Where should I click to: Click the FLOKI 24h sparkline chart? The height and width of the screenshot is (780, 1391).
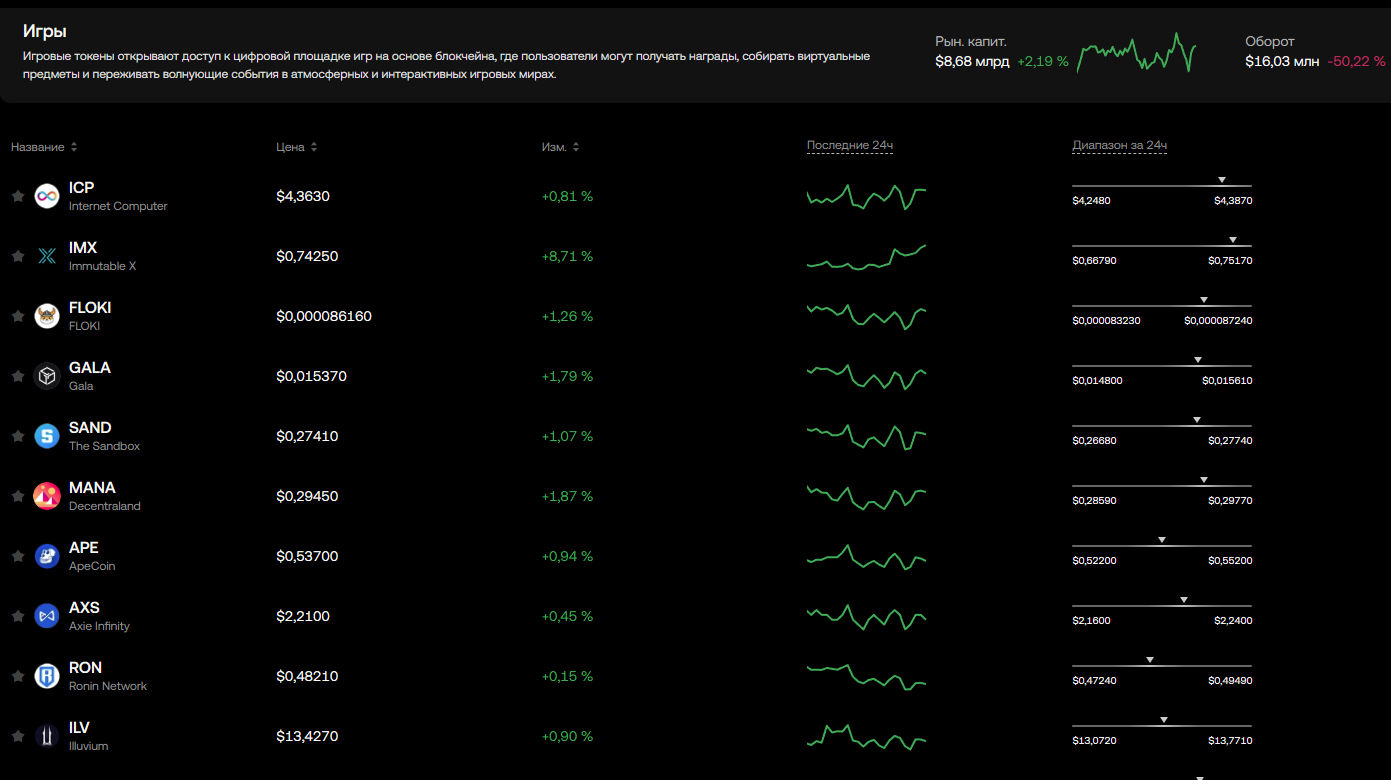[866, 316]
